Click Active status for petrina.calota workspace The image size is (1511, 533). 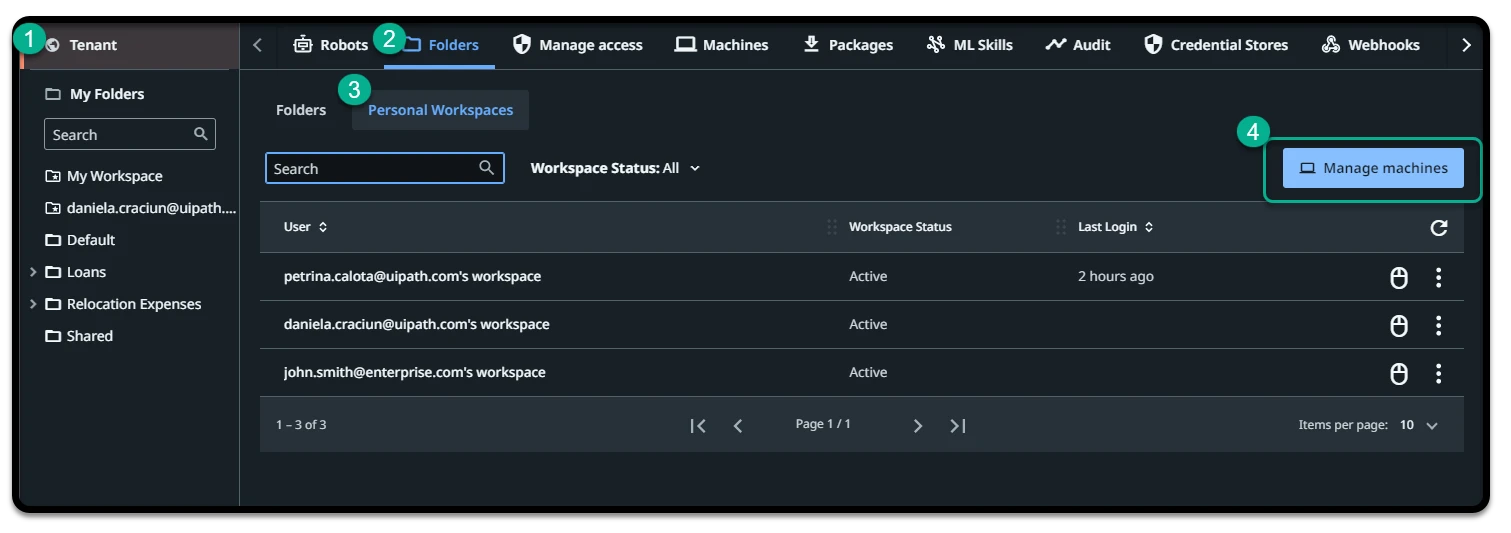point(868,276)
